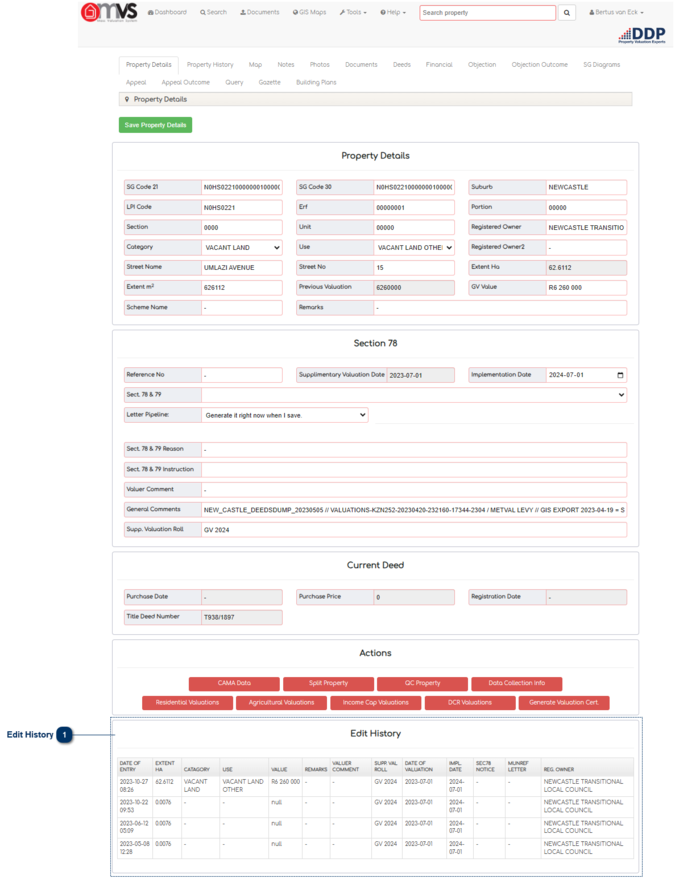Open the Documents tab under property tabs
This screenshot has height=883, width=675.
point(361,65)
